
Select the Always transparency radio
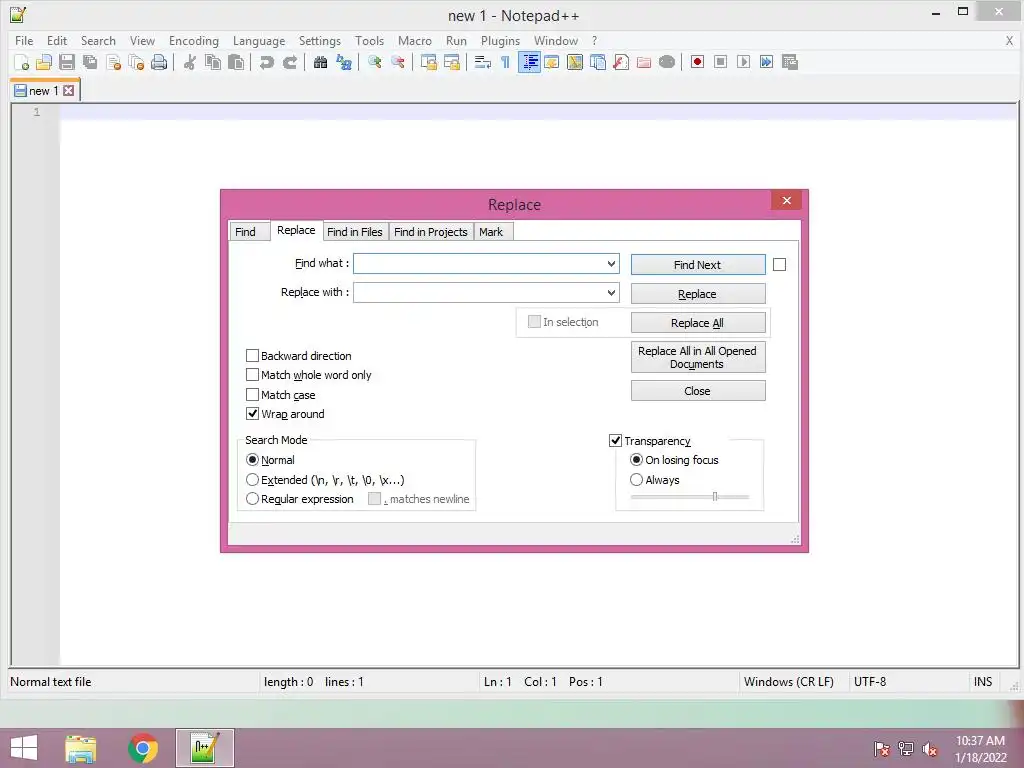tap(636, 480)
